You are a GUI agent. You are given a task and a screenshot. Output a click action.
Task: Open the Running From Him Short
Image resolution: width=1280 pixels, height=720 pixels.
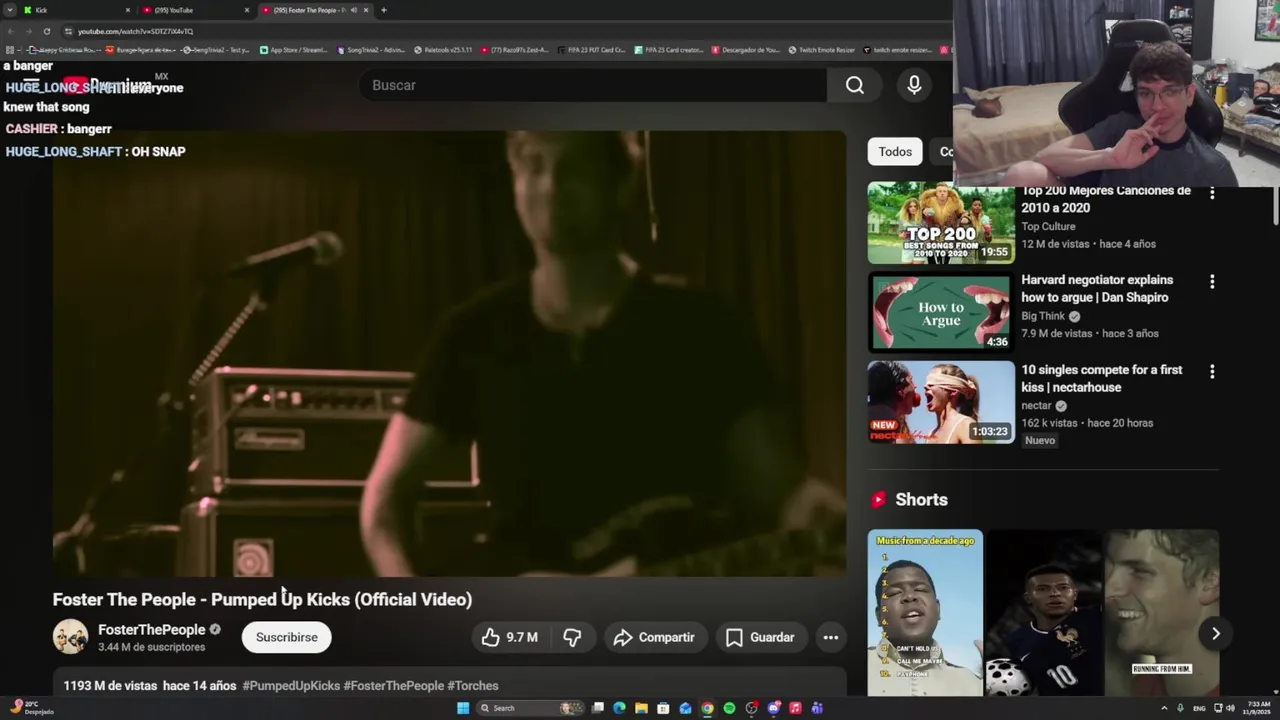[1162, 613]
